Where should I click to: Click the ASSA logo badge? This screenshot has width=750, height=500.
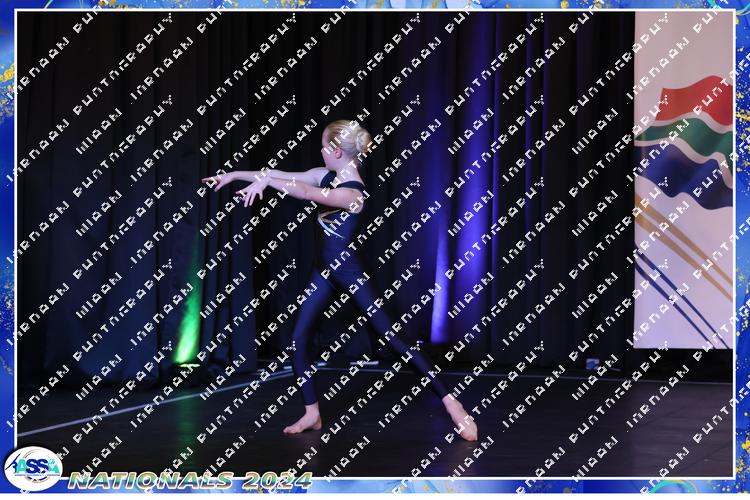[33, 468]
